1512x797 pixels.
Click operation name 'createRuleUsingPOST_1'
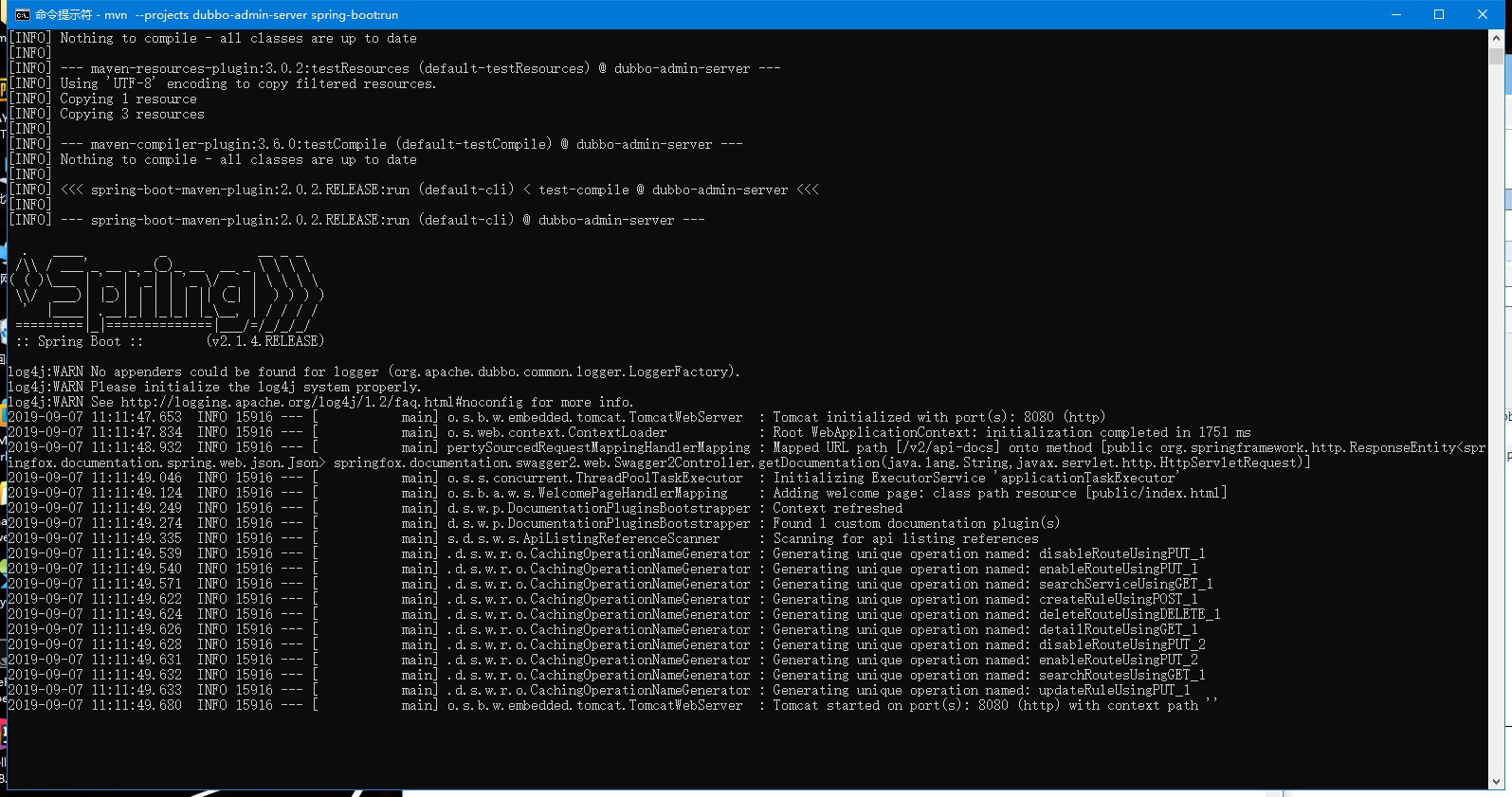[1118, 599]
